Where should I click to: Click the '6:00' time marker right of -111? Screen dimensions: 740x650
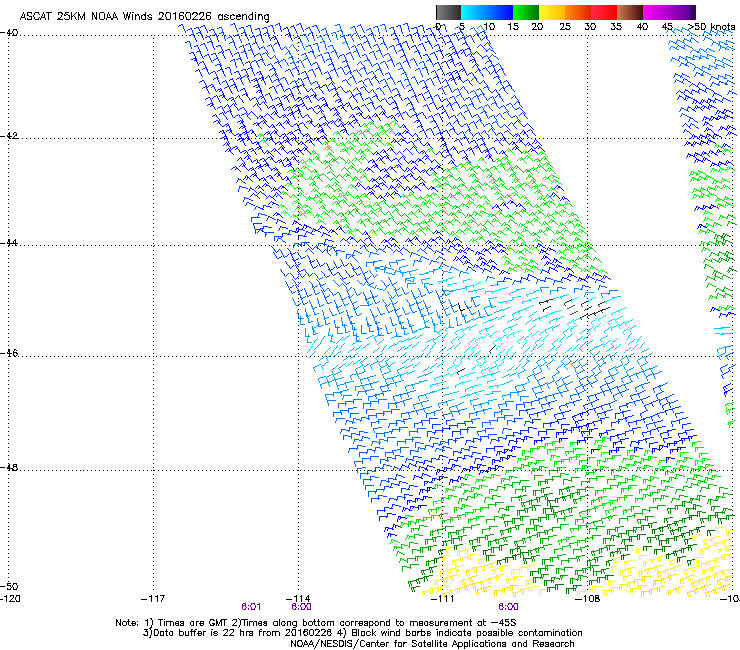pos(508,607)
